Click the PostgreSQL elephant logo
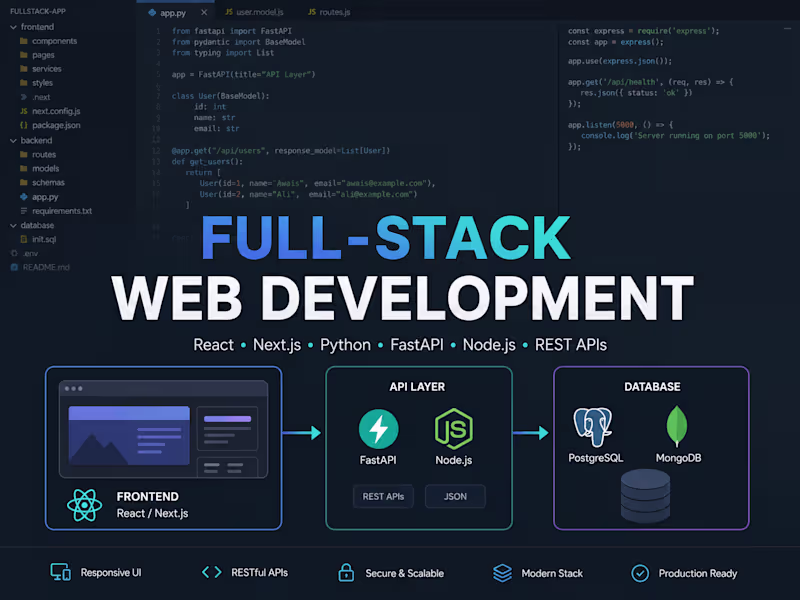 (x=593, y=427)
